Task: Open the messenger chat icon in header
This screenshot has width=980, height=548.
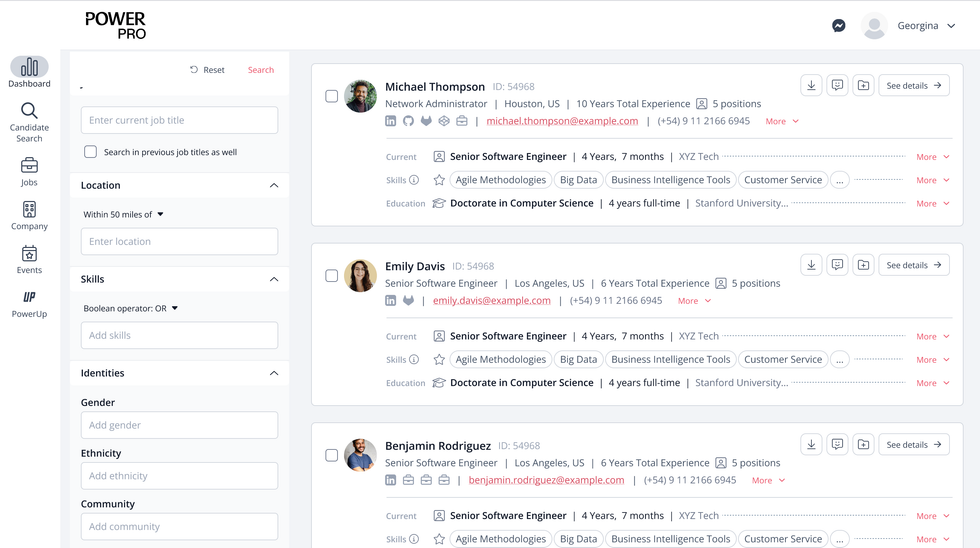Action: click(838, 26)
